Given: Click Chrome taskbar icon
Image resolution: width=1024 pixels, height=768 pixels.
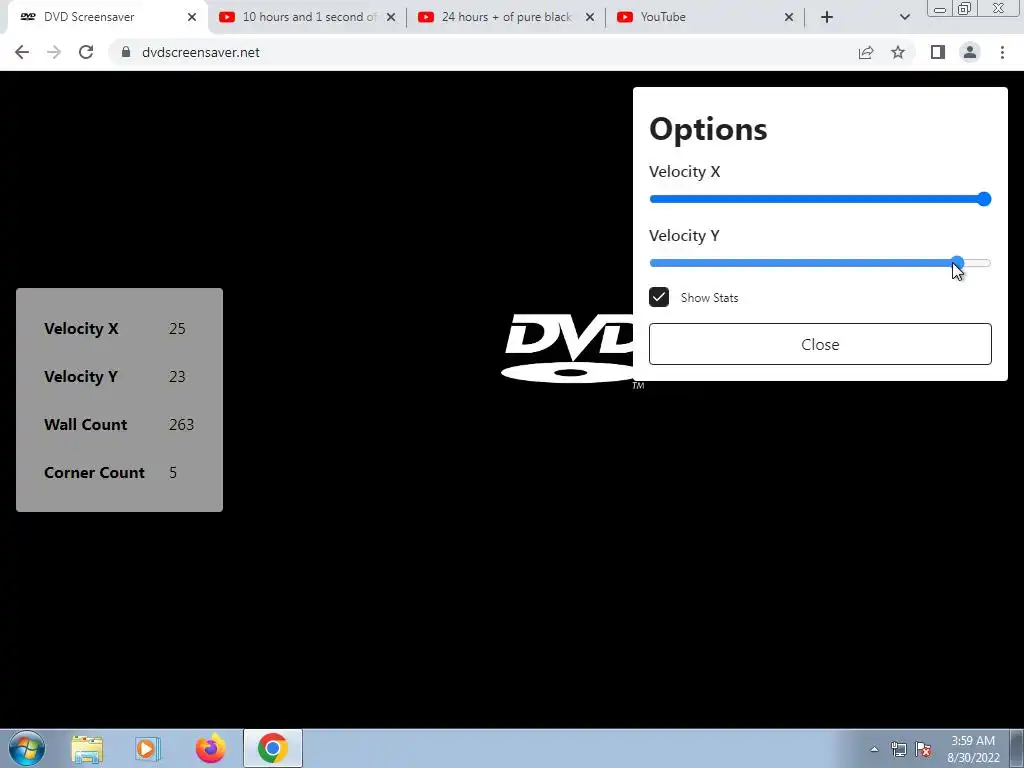Looking at the screenshot, I should pyautogui.click(x=272, y=748).
